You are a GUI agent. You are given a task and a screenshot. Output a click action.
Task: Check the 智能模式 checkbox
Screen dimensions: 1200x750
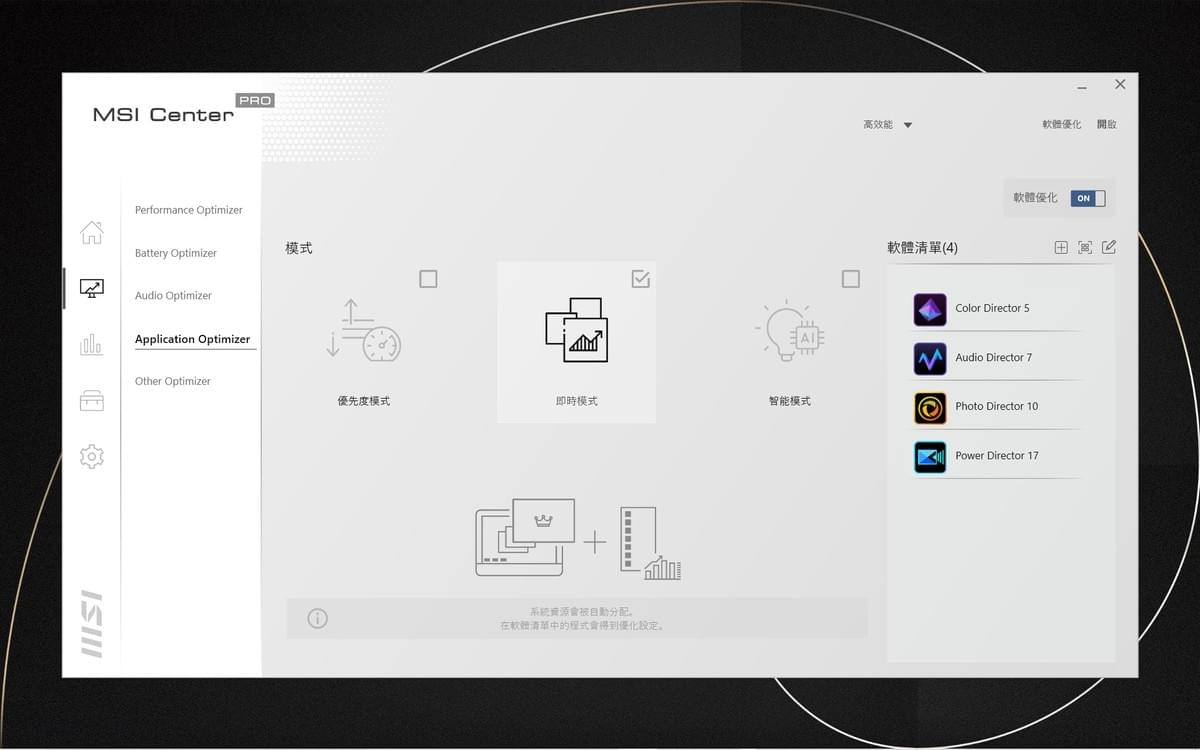click(851, 279)
